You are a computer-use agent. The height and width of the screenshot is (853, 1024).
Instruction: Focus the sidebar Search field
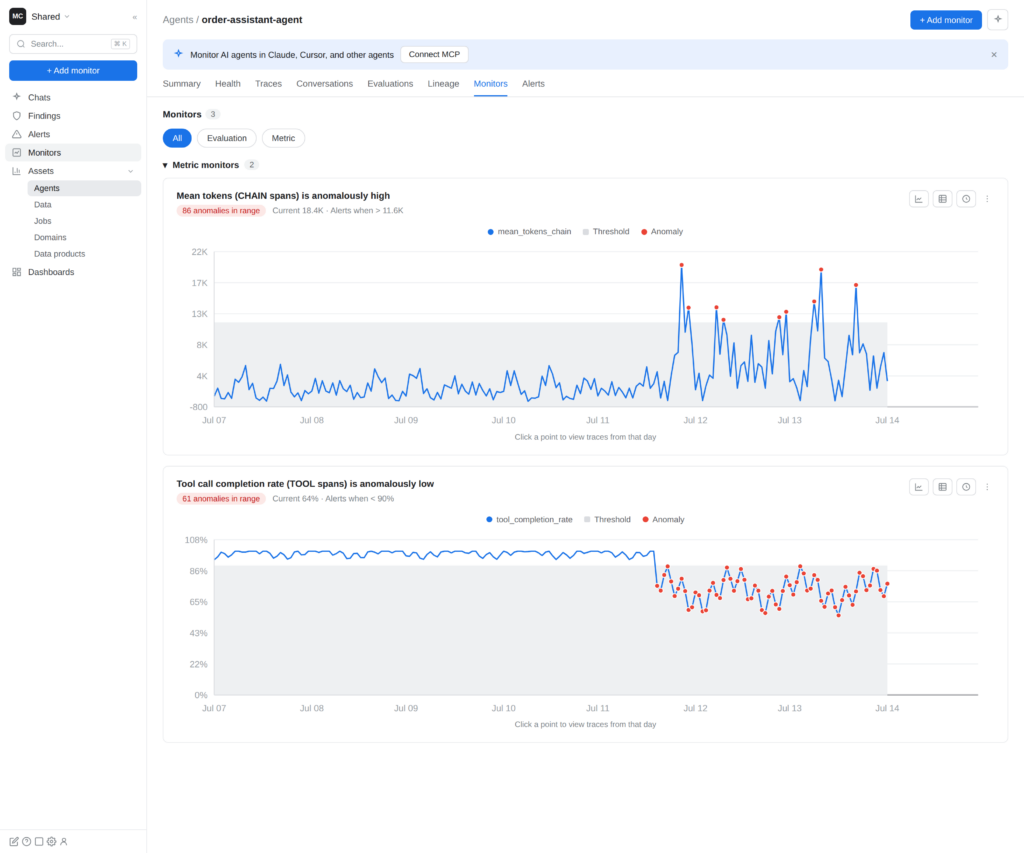pyautogui.click(x=73, y=44)
